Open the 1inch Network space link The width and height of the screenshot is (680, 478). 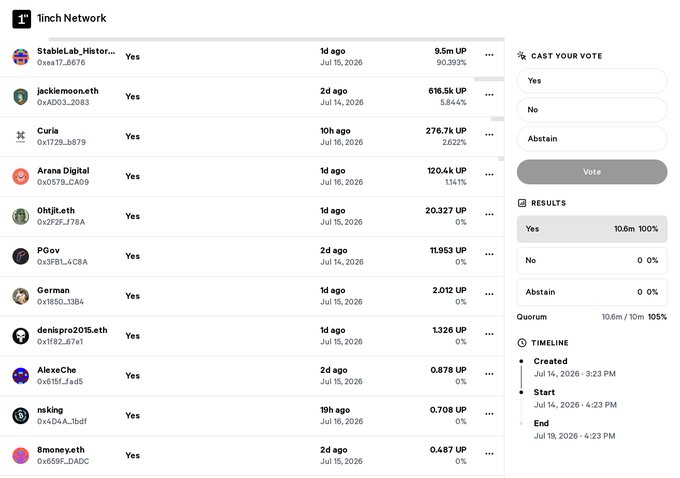[x=72, y=18]
